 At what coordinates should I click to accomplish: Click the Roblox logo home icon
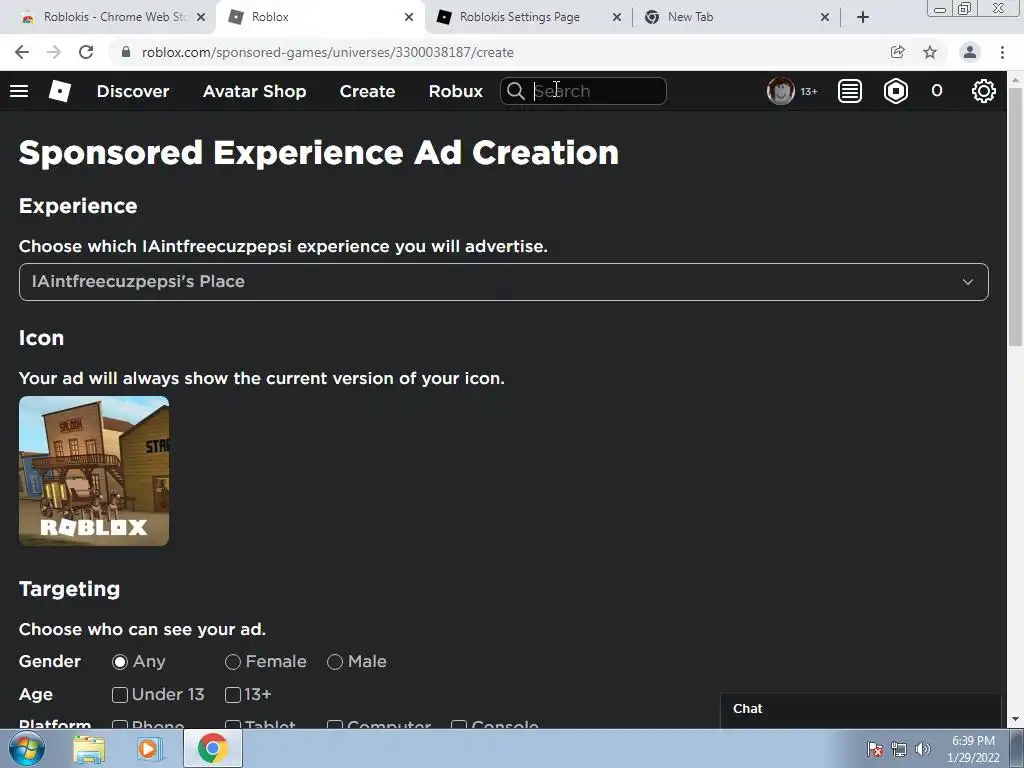(x=59, y=91)
